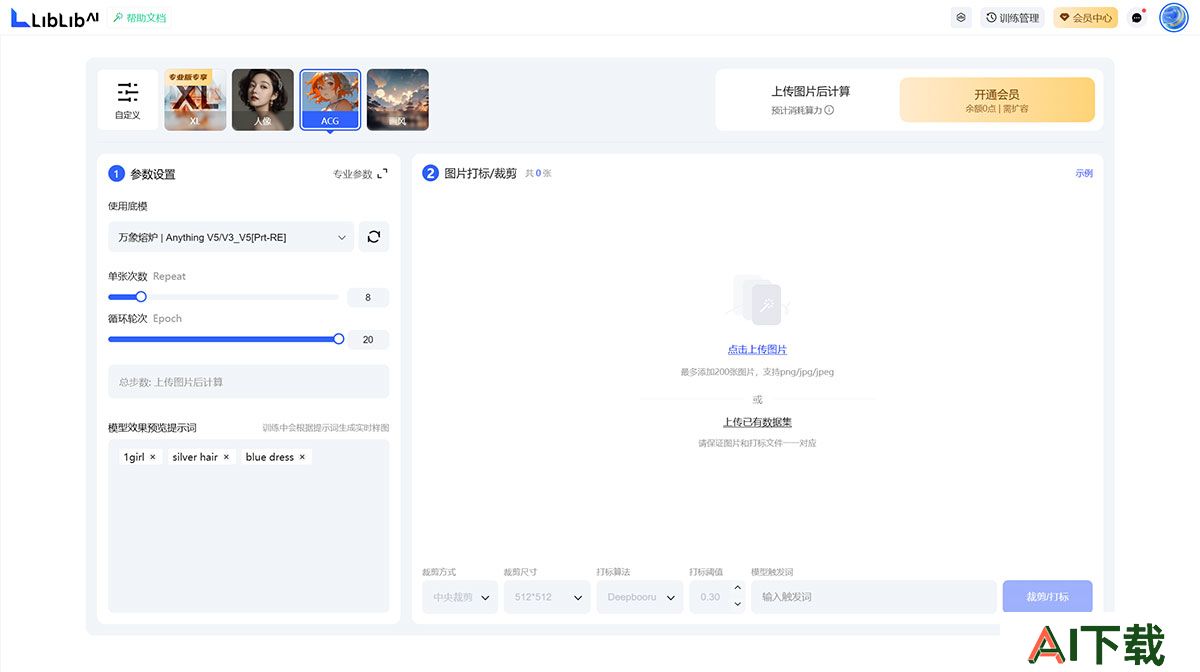Open the 打标算法 Deepbooru dropdown
The width and height of the screenshot is (1200, 672).
(x=640, y=597)
